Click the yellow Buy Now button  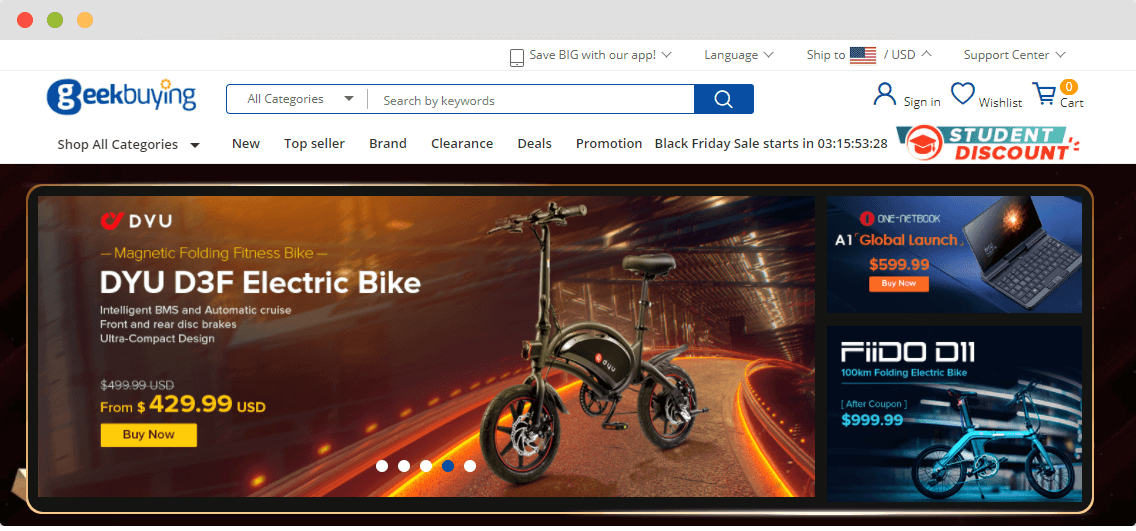click(149, 435)
